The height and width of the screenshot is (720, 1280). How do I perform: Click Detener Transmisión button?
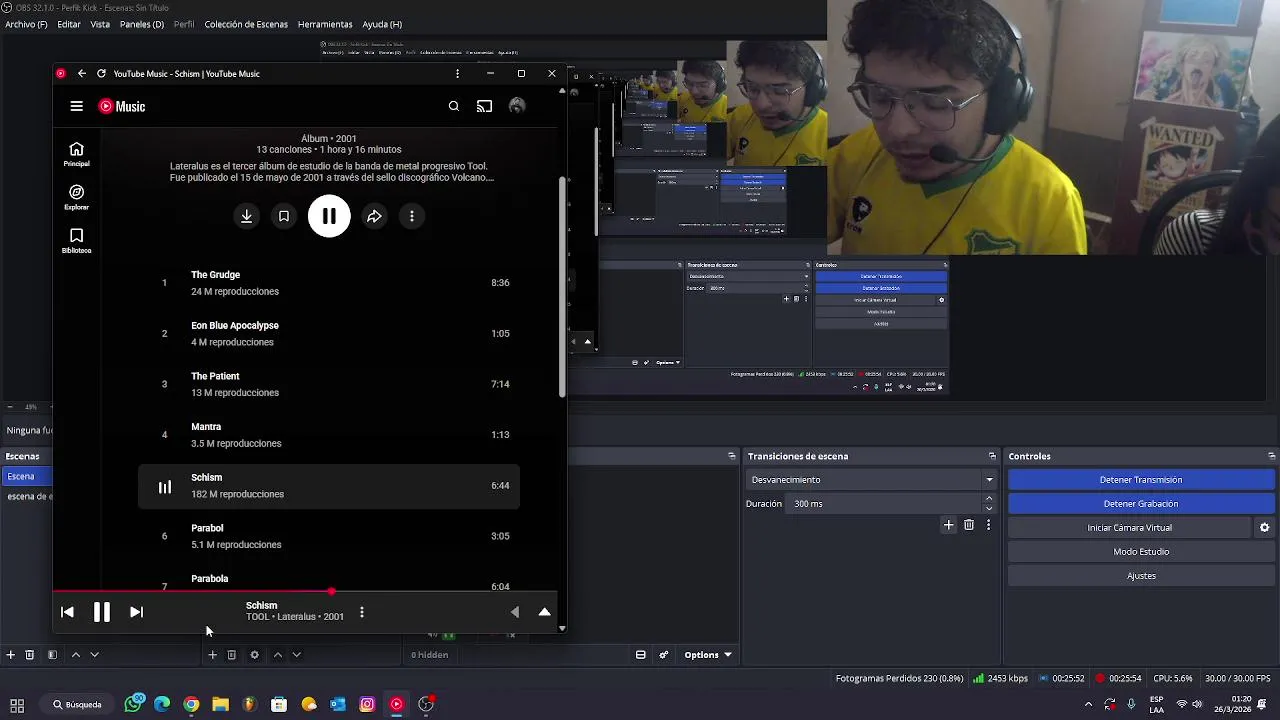click(x=1141, y=480)
